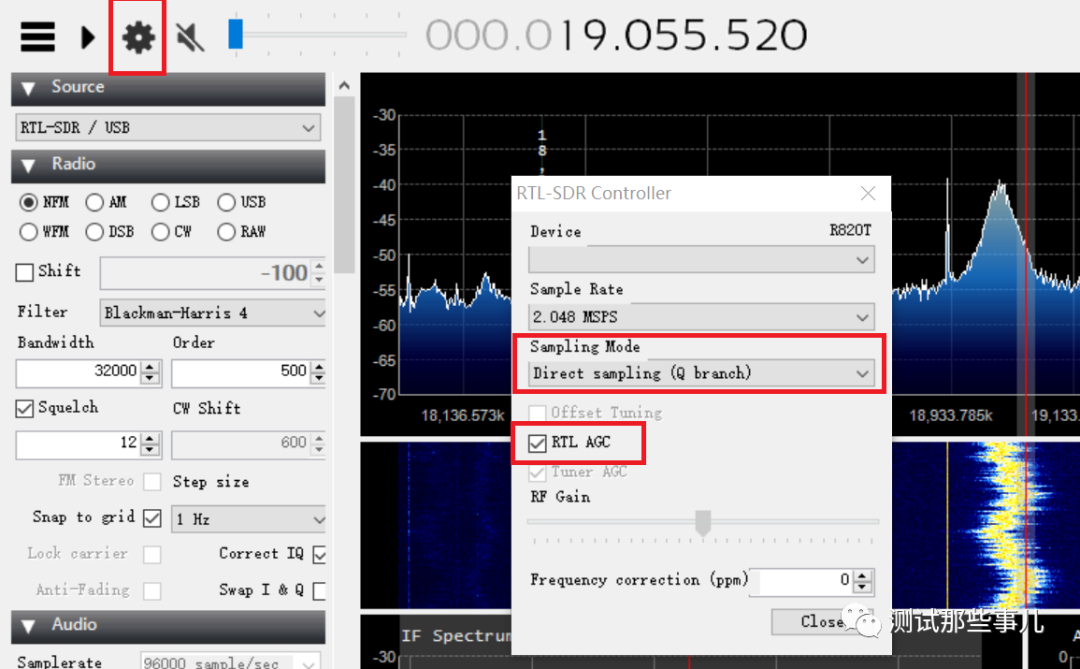Viewport: 1080px width, 669px height.
Task: Disable the Squelch checkbox
Action: coord(24,409)
